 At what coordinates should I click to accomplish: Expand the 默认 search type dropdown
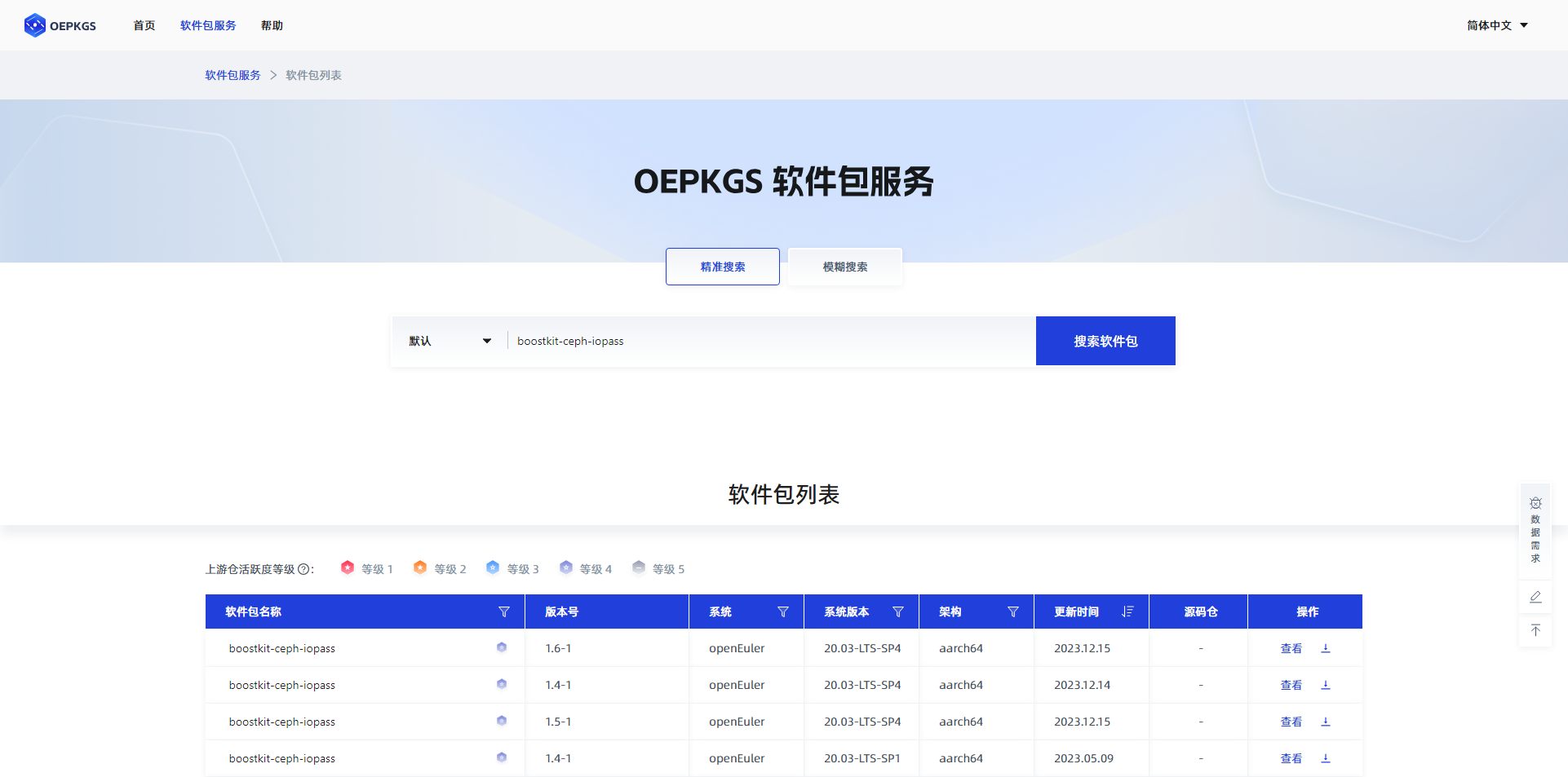(450, 341)
